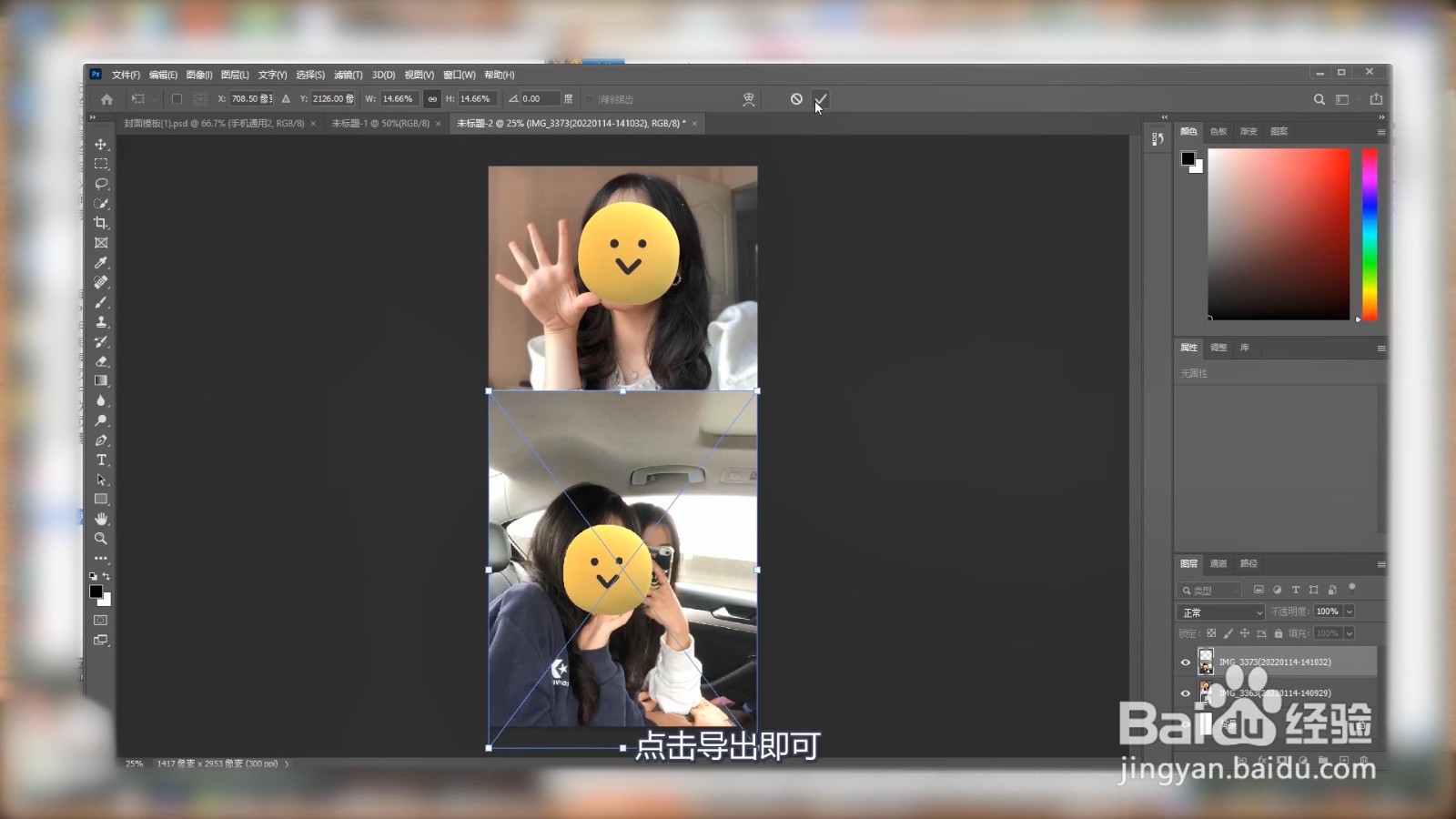Select the Crop tool
The image size is (1456, 819).
[102, 223]
